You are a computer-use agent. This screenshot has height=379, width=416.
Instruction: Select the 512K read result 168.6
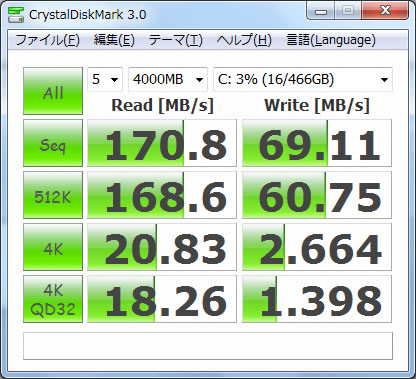(162, 195)
